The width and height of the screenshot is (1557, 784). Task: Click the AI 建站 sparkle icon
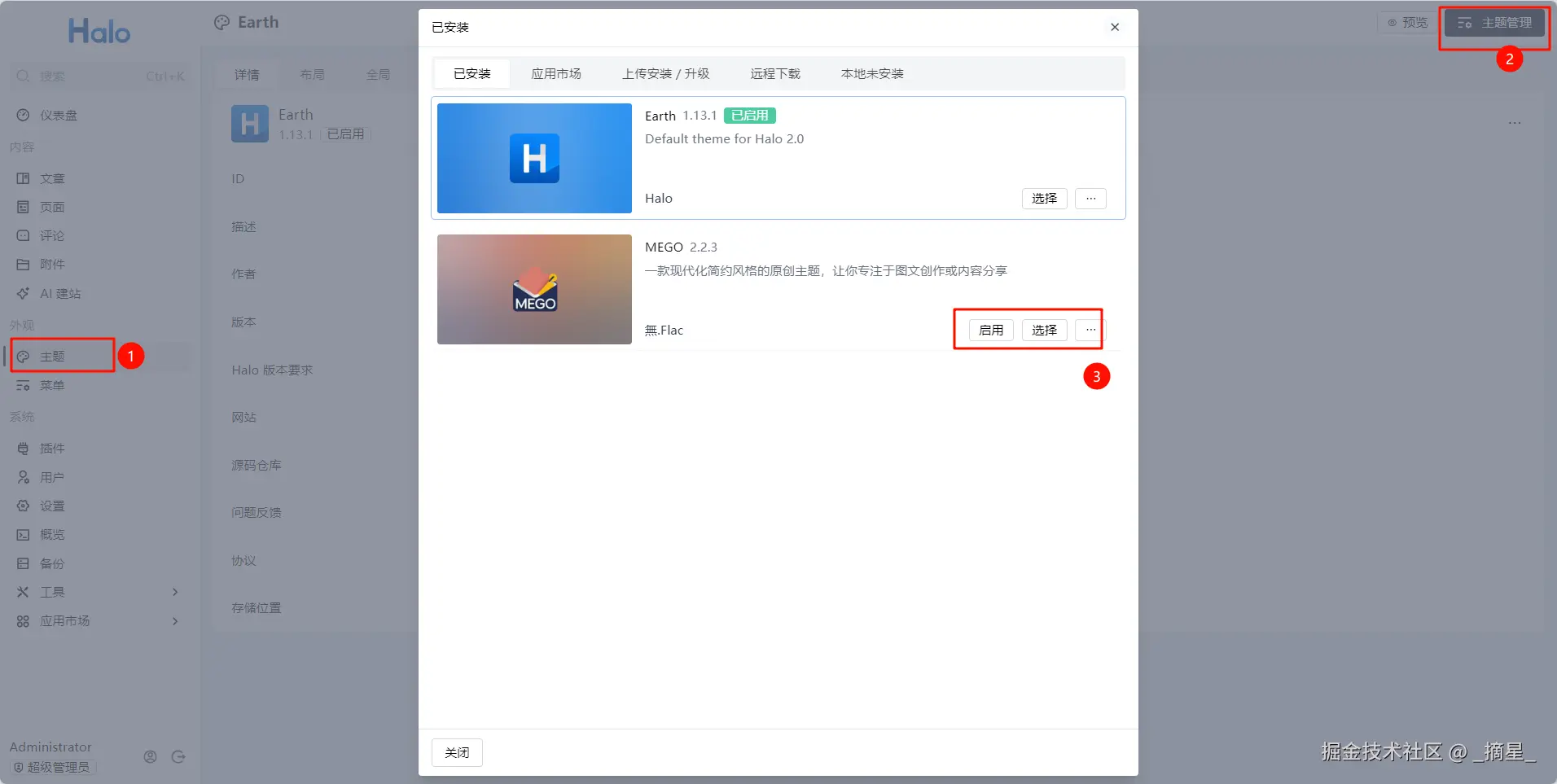23,293
